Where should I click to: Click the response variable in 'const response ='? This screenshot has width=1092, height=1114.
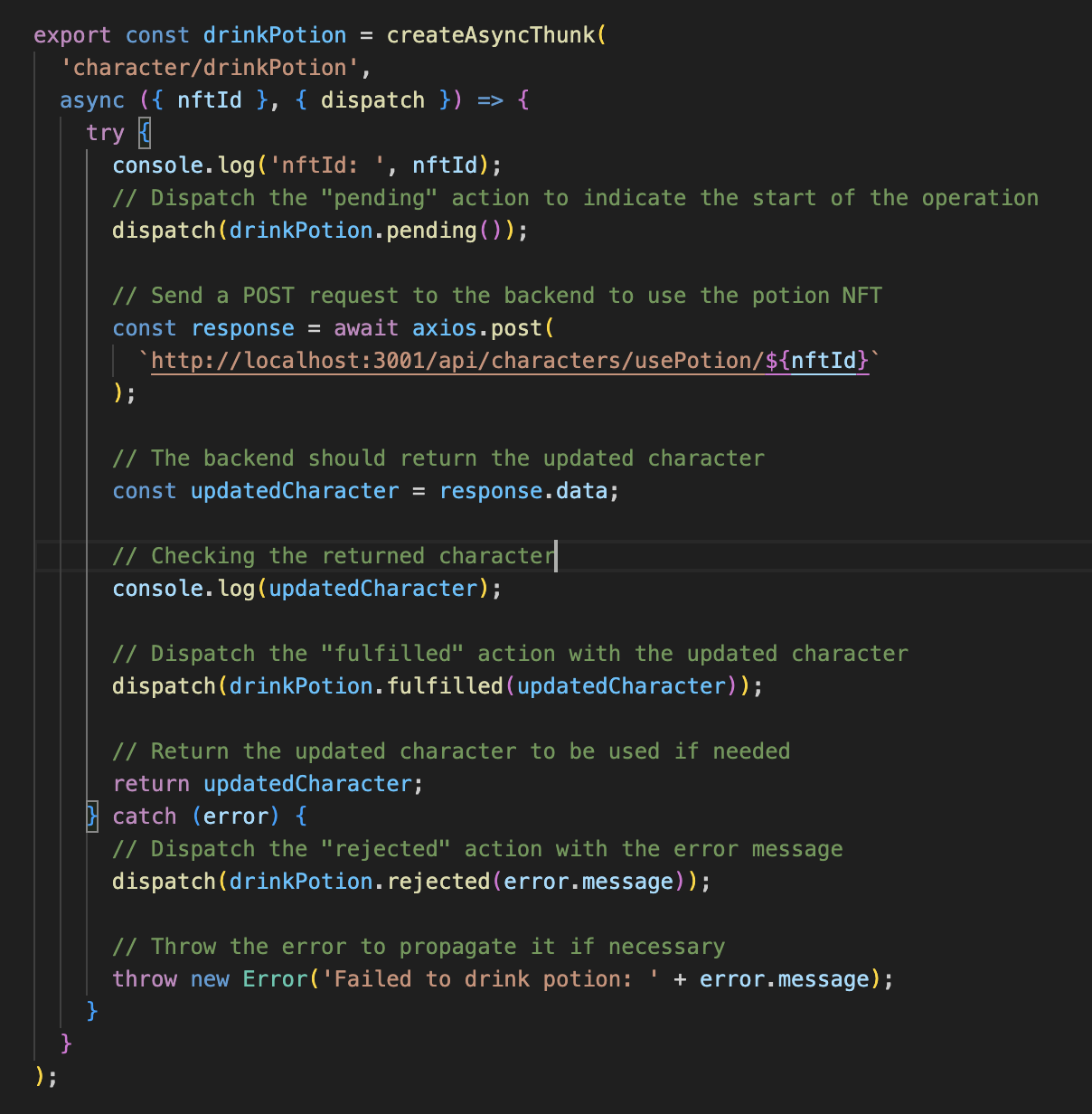(242, 328)
